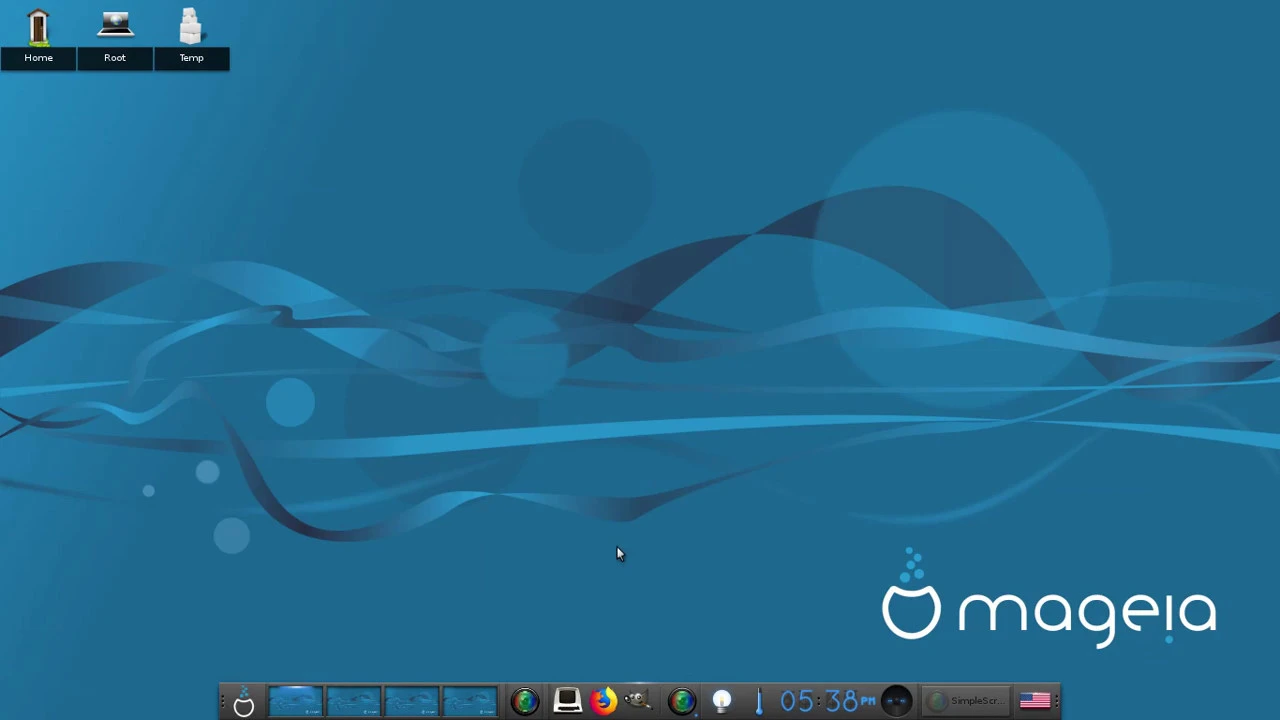Click the panel handle right of the flag
The width and height of the screenshot is (1280, 720).
point(1057,702)
